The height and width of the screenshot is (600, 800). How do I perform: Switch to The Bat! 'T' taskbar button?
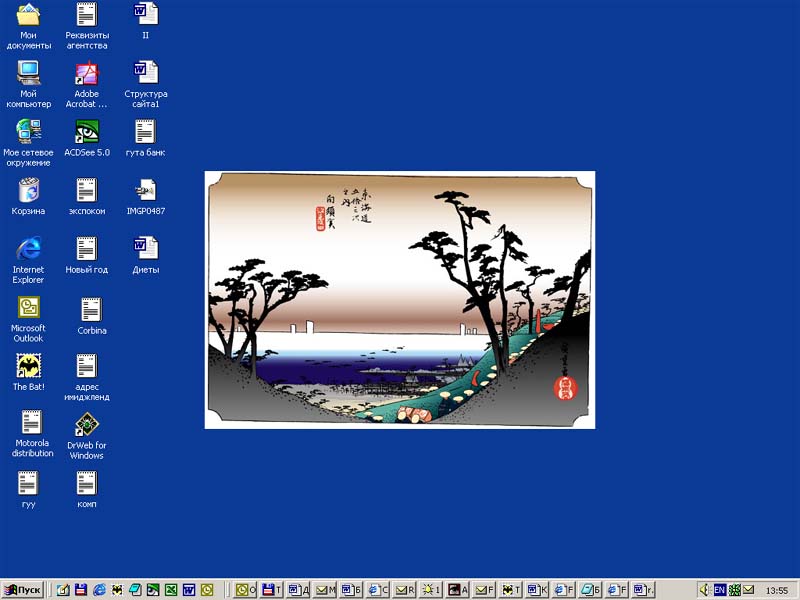[x=510, y=590]
